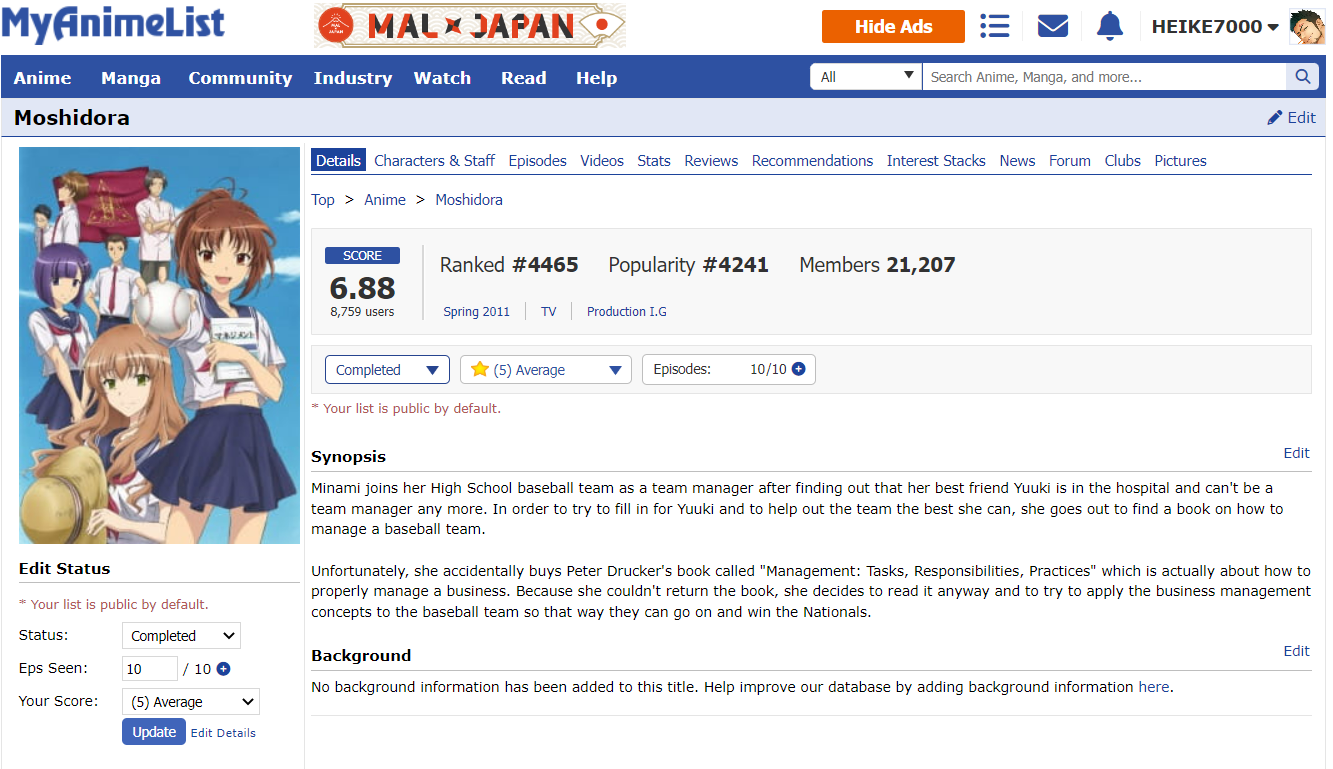
Task: Click the Members 21,207 text
Action: point(877,265)
